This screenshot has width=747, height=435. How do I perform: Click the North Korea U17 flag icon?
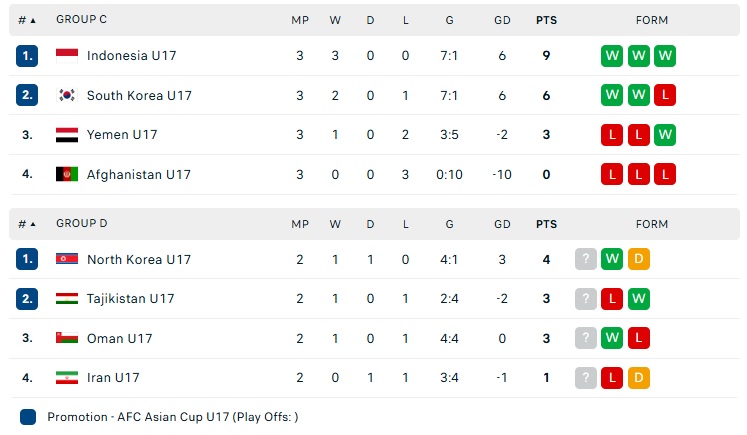point(67,259)
